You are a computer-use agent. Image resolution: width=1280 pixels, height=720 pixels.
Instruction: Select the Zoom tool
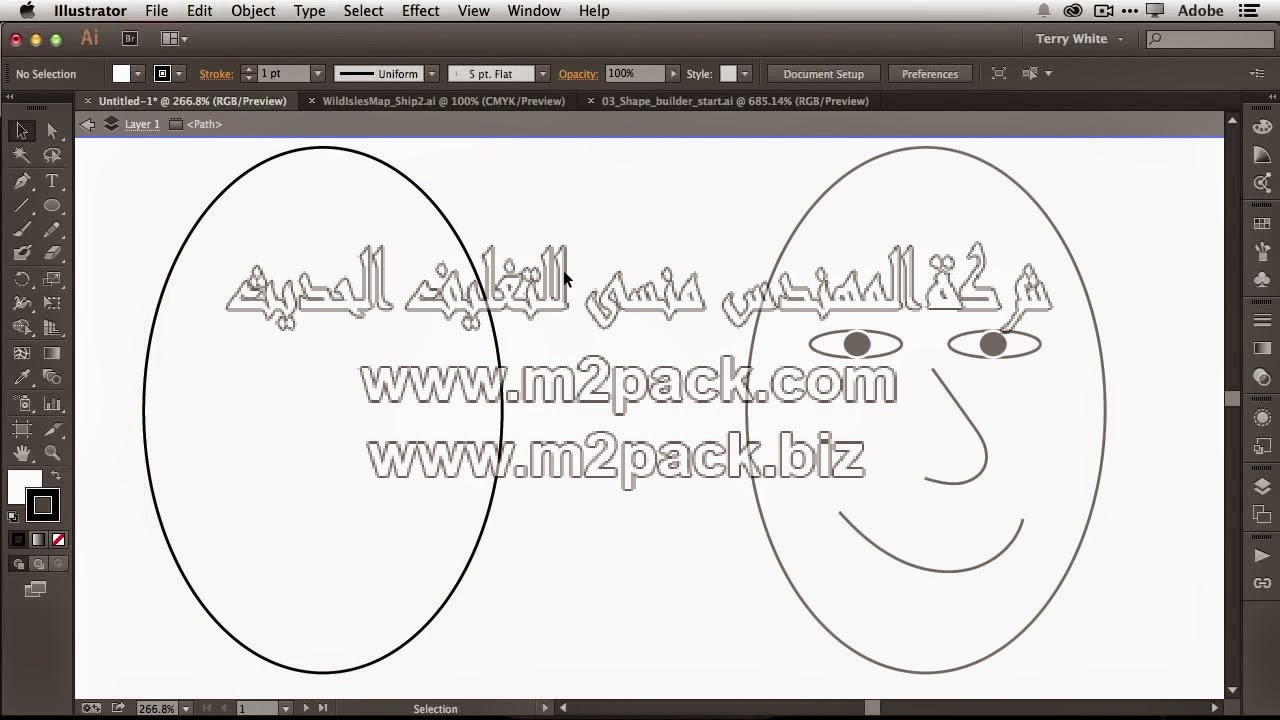pyautogui.click(x=53, y=454)
